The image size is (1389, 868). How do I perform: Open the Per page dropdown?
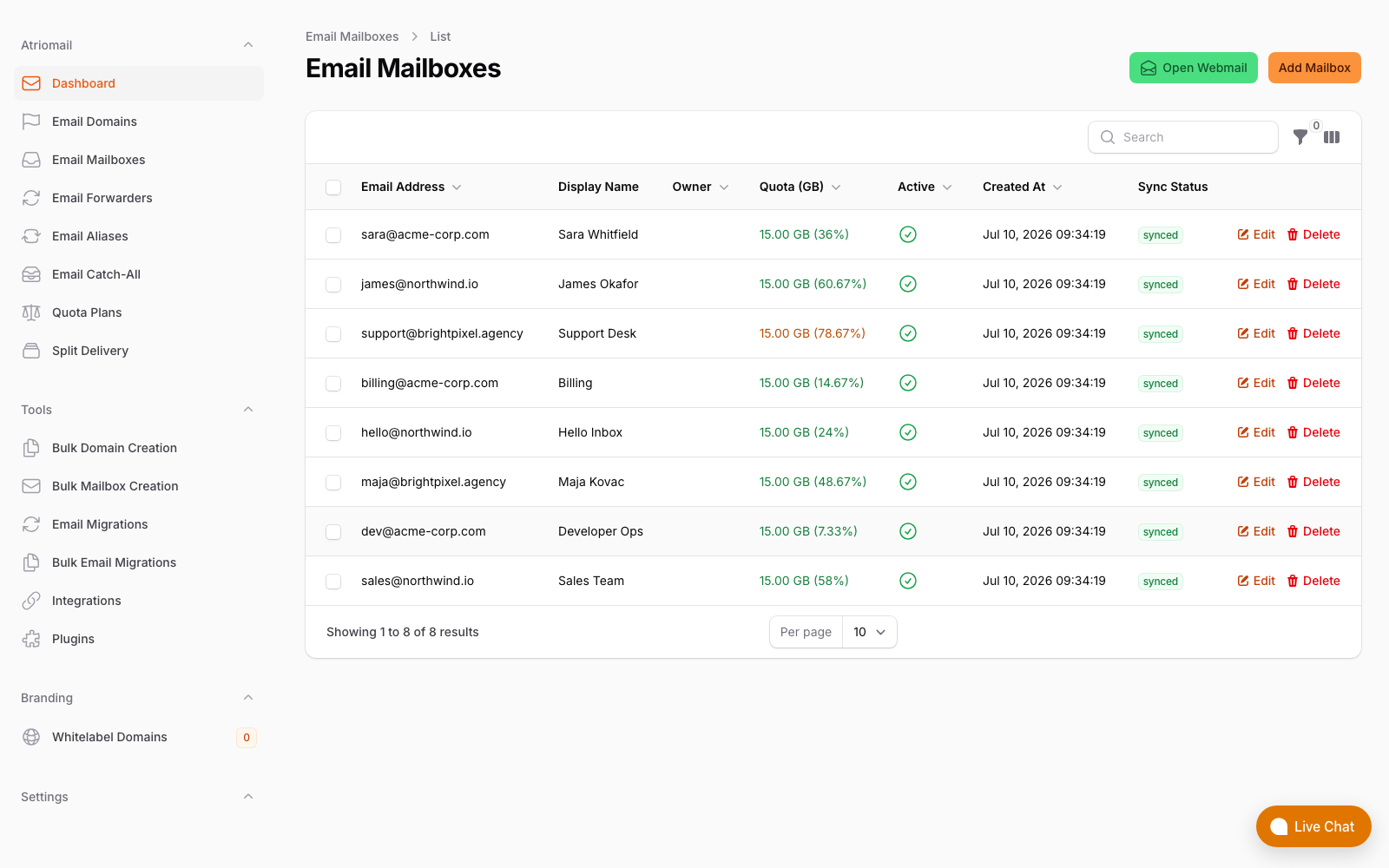pos(869,632)
